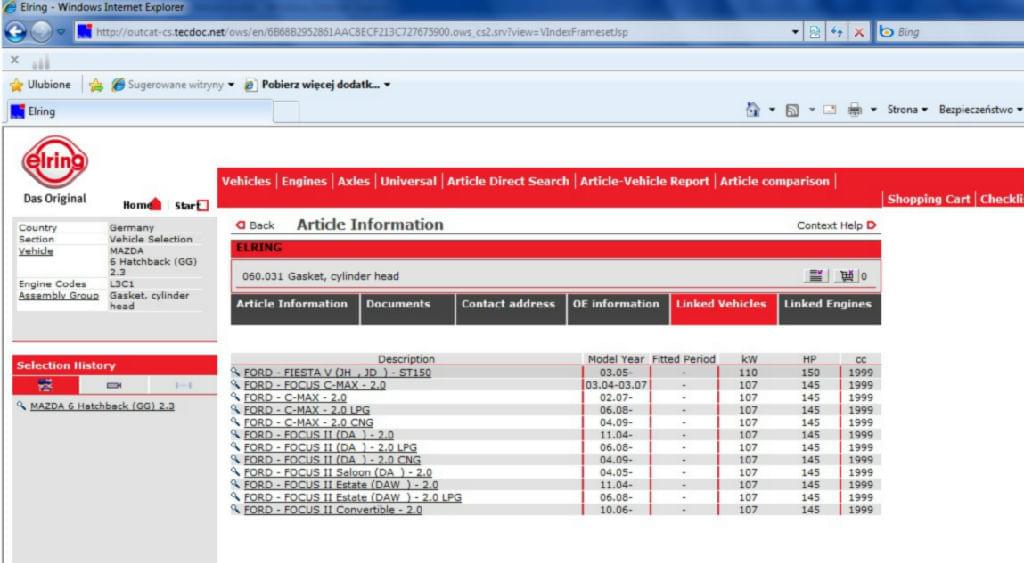The width and height of the screenshot is (1024, 563).
Task: Switch to Article Information tab
Action: tap(294, 309)
